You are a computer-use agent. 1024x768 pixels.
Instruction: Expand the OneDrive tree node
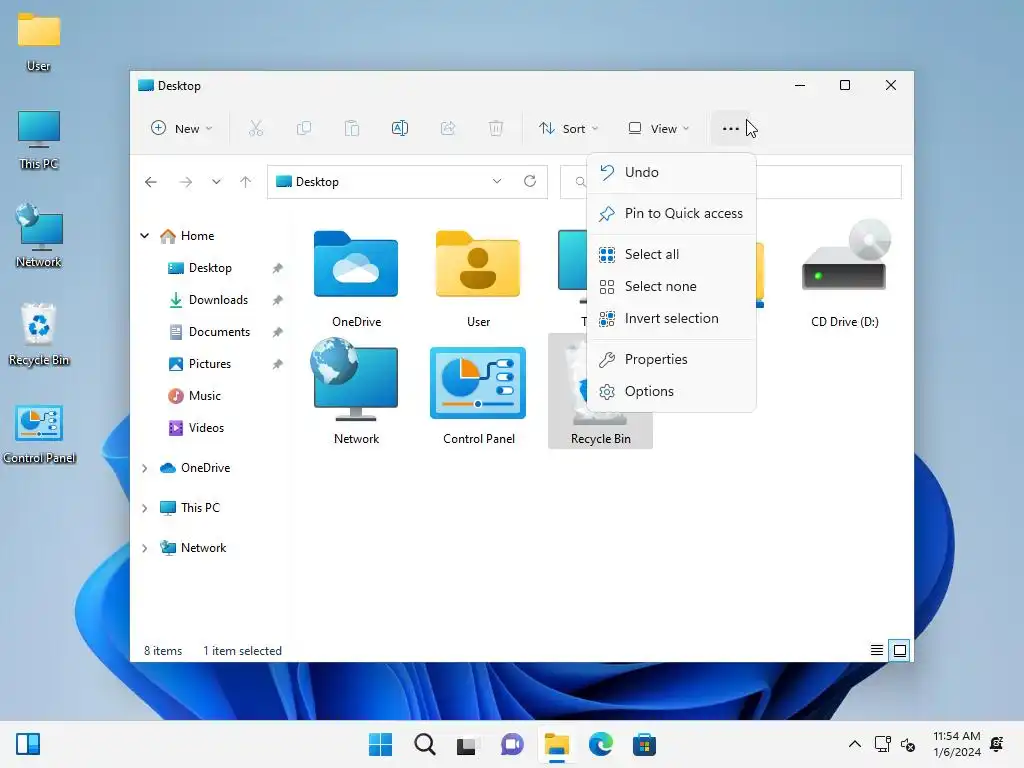tap(144, 468)
